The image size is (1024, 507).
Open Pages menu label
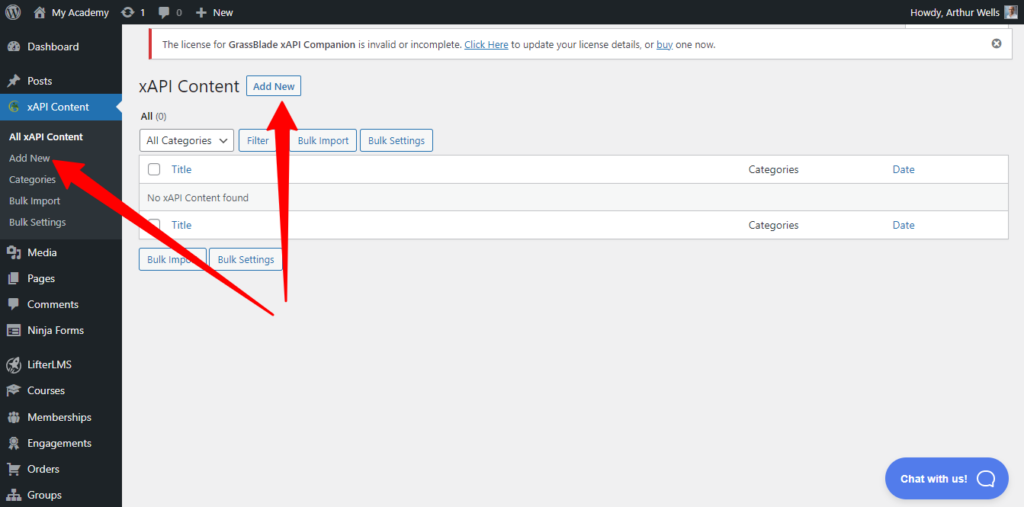(40, 278)
